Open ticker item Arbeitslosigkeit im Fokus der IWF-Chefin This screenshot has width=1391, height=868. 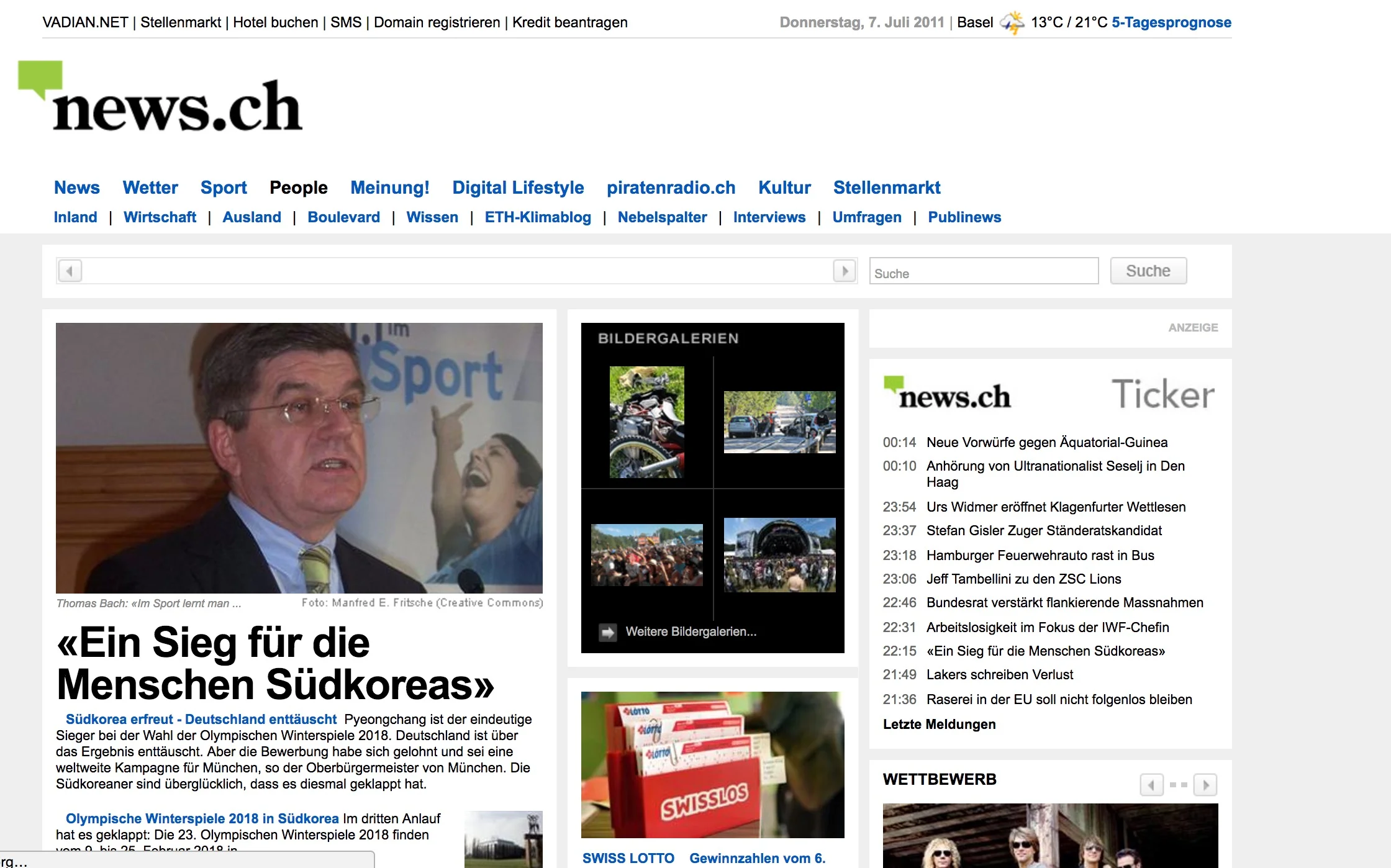point(1048,627)
